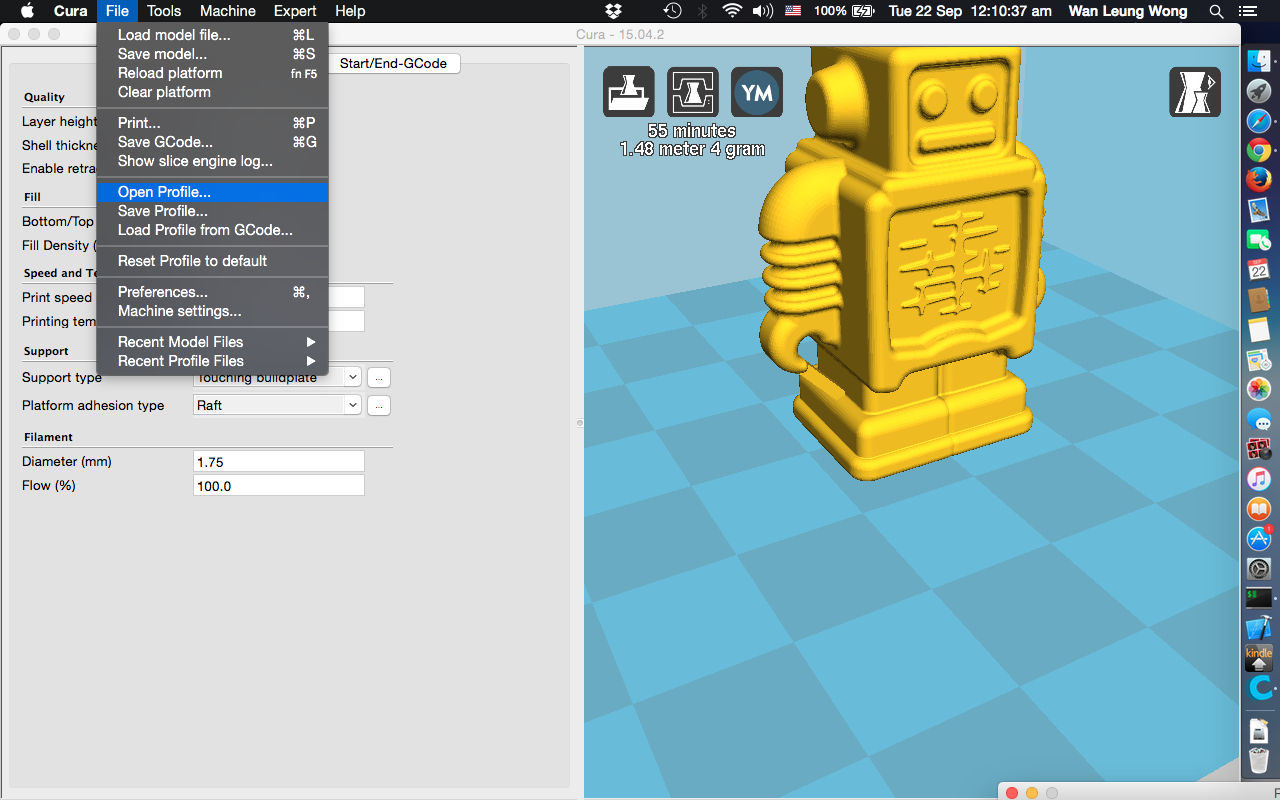Open Machine settings... menu item
Image resolution: width=1280 pixels, height=800 pixels.
click(x=212, y=311)
